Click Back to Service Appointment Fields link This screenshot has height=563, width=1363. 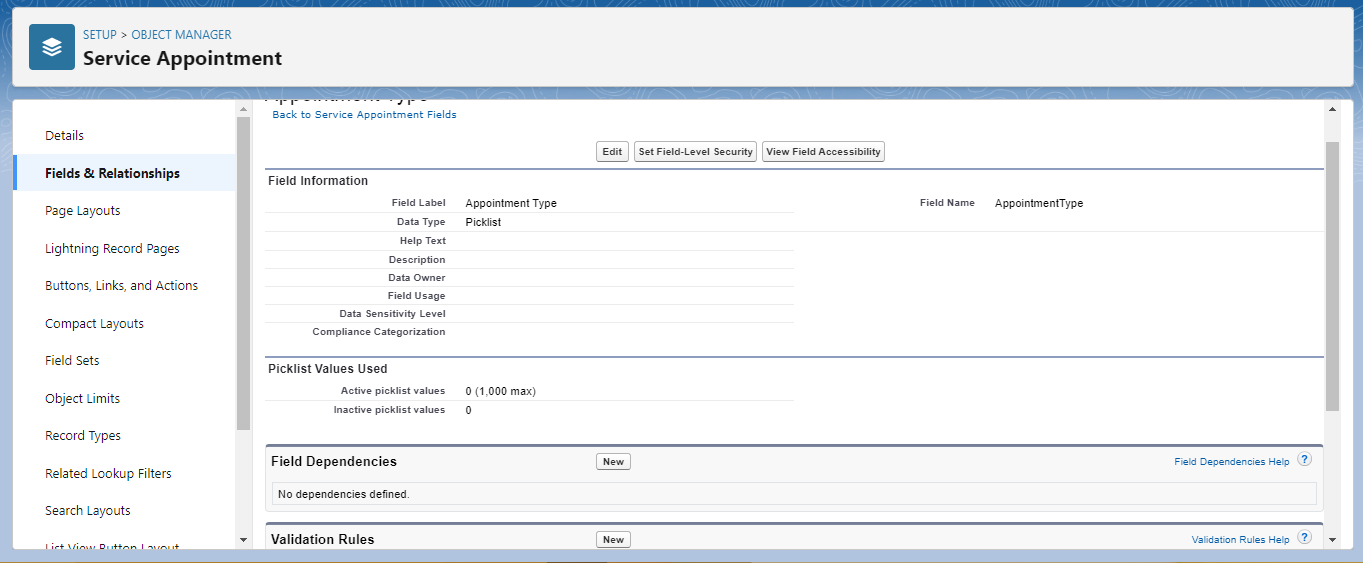pos(364,115)
